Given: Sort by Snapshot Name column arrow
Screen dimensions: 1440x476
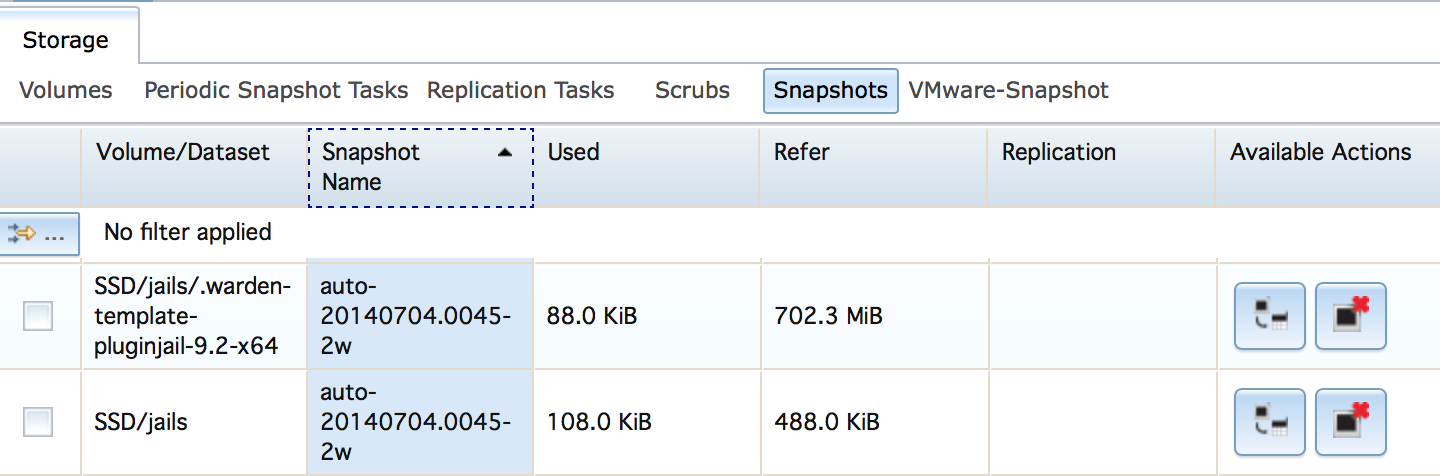Looking at the screenshot, I should 505,152.
